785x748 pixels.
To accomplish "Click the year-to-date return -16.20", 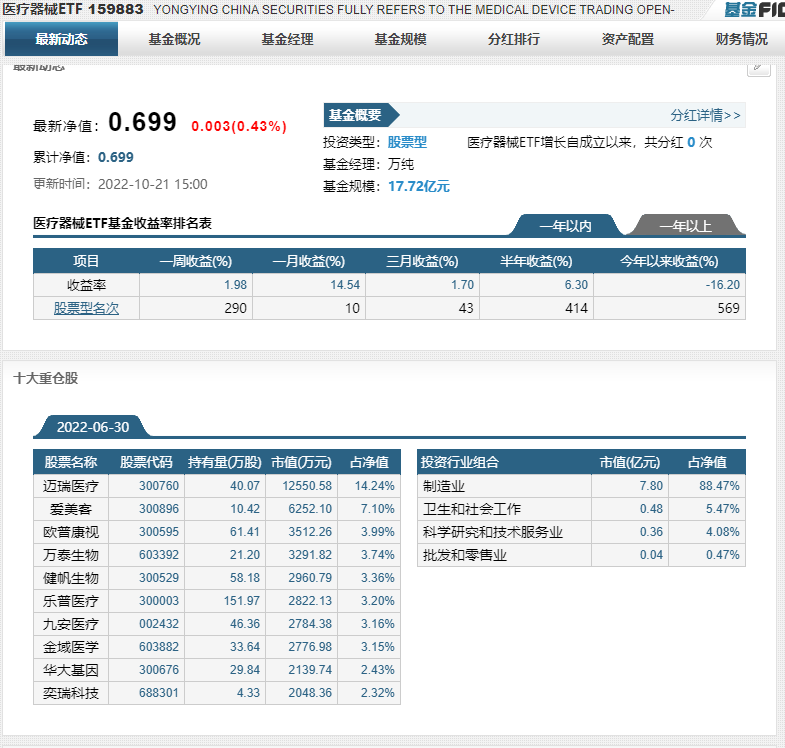I will pos(722,284).
